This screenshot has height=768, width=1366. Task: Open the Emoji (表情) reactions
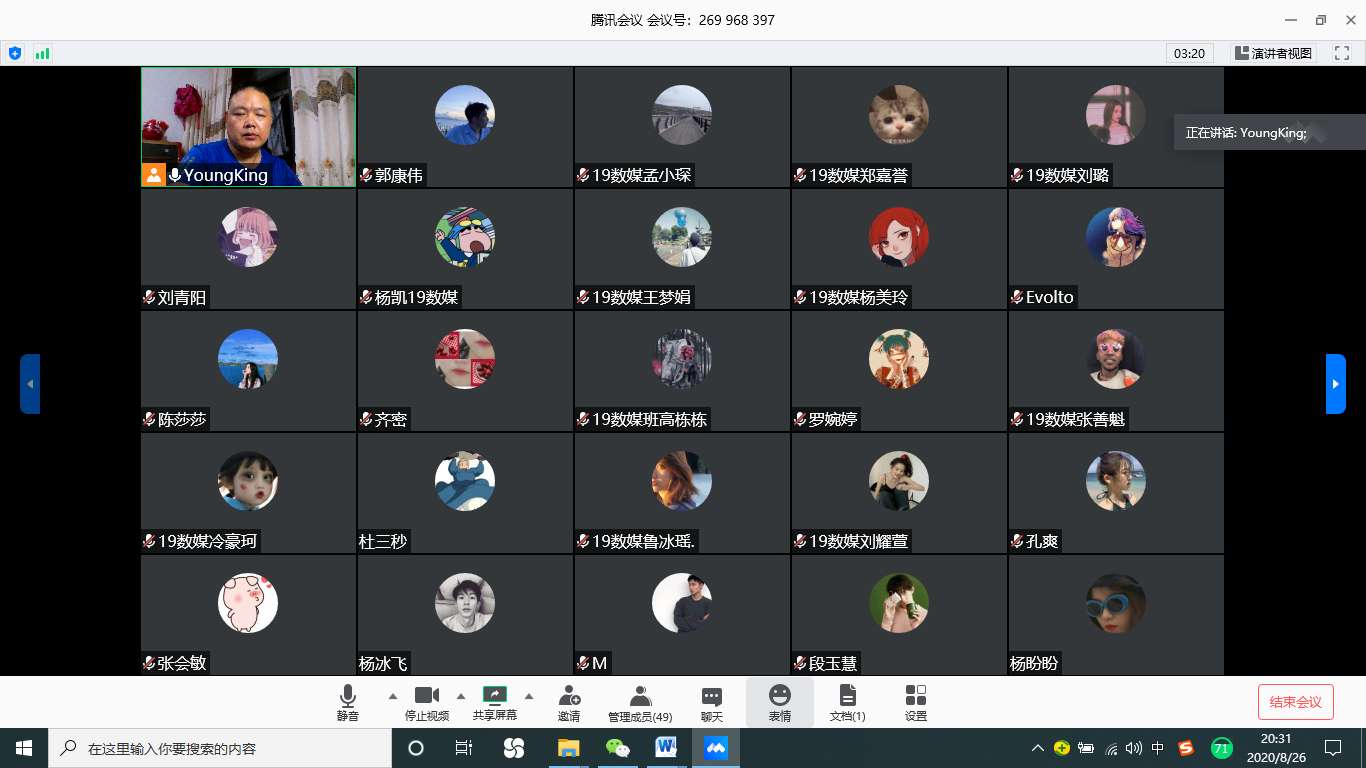(x=779, y=702)
